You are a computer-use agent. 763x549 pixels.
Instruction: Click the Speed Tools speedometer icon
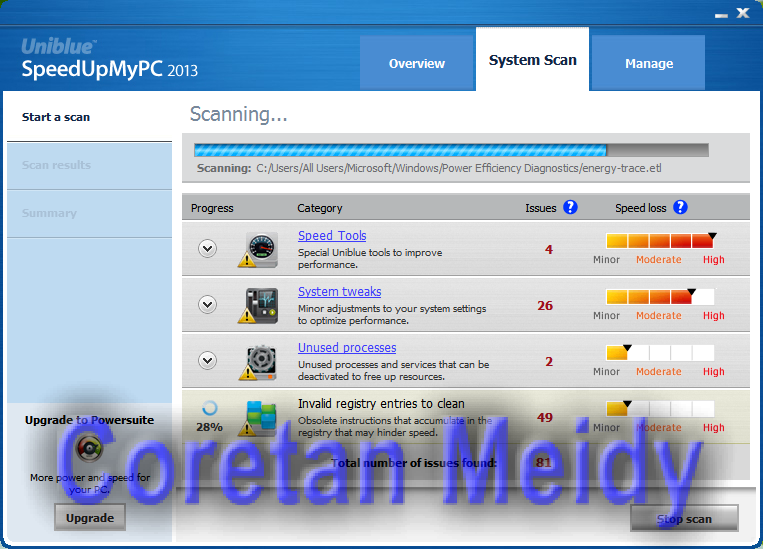pyautogui.click(x=258, y=249)
